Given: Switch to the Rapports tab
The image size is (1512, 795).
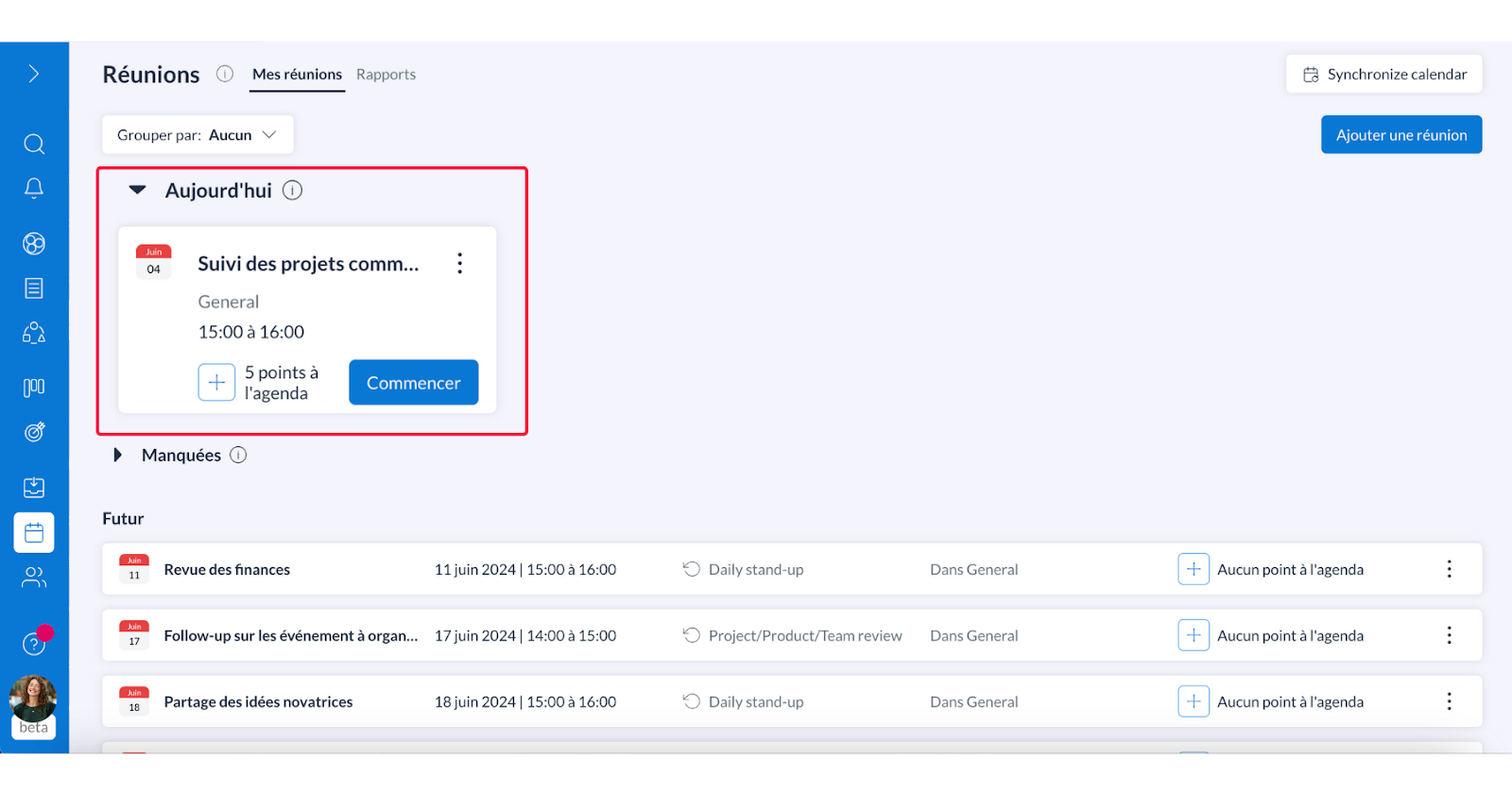Looking at the screenshot, I should point(386,74).
